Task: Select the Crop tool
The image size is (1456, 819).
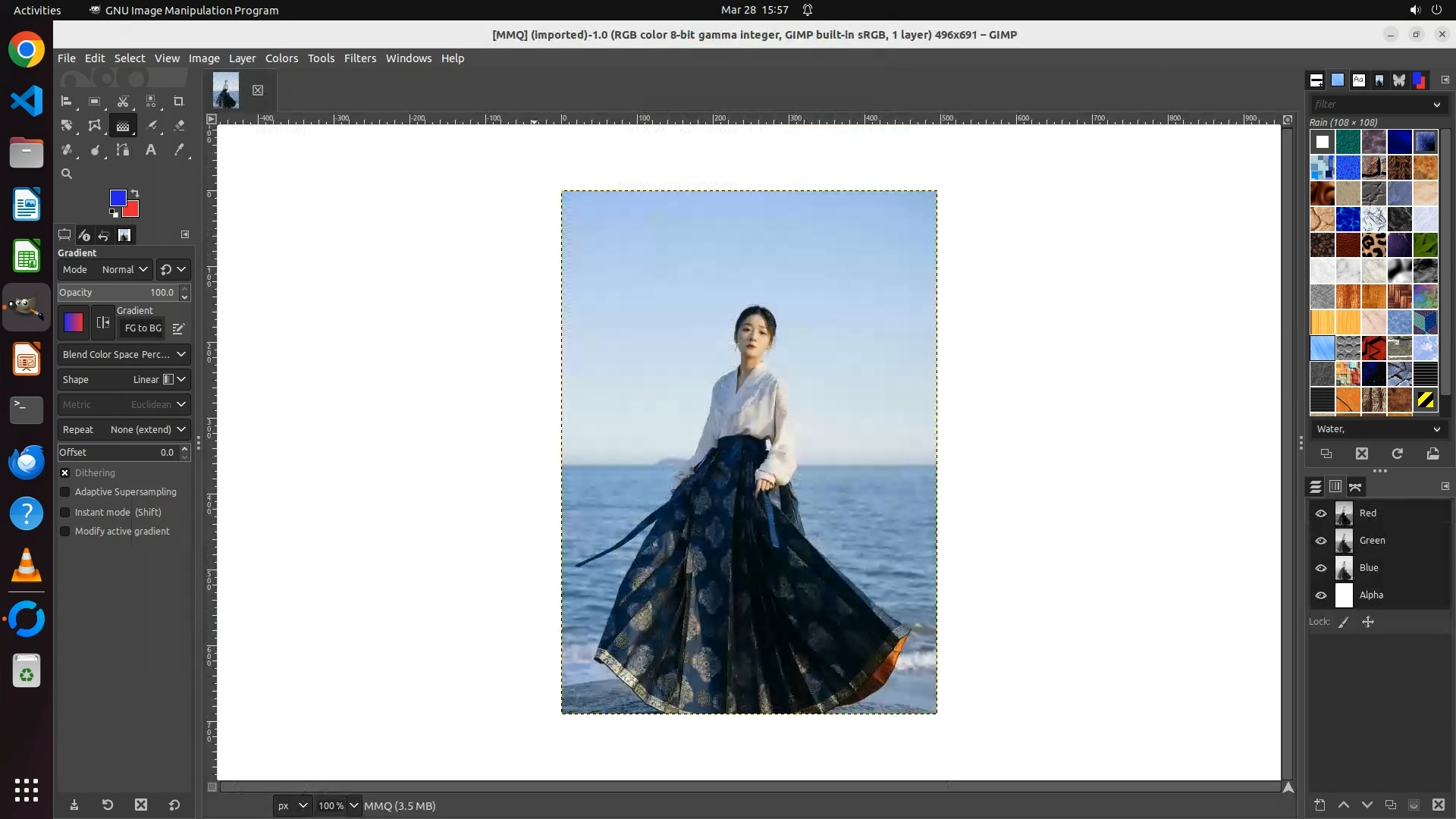Action: click(x=179, y=101)
